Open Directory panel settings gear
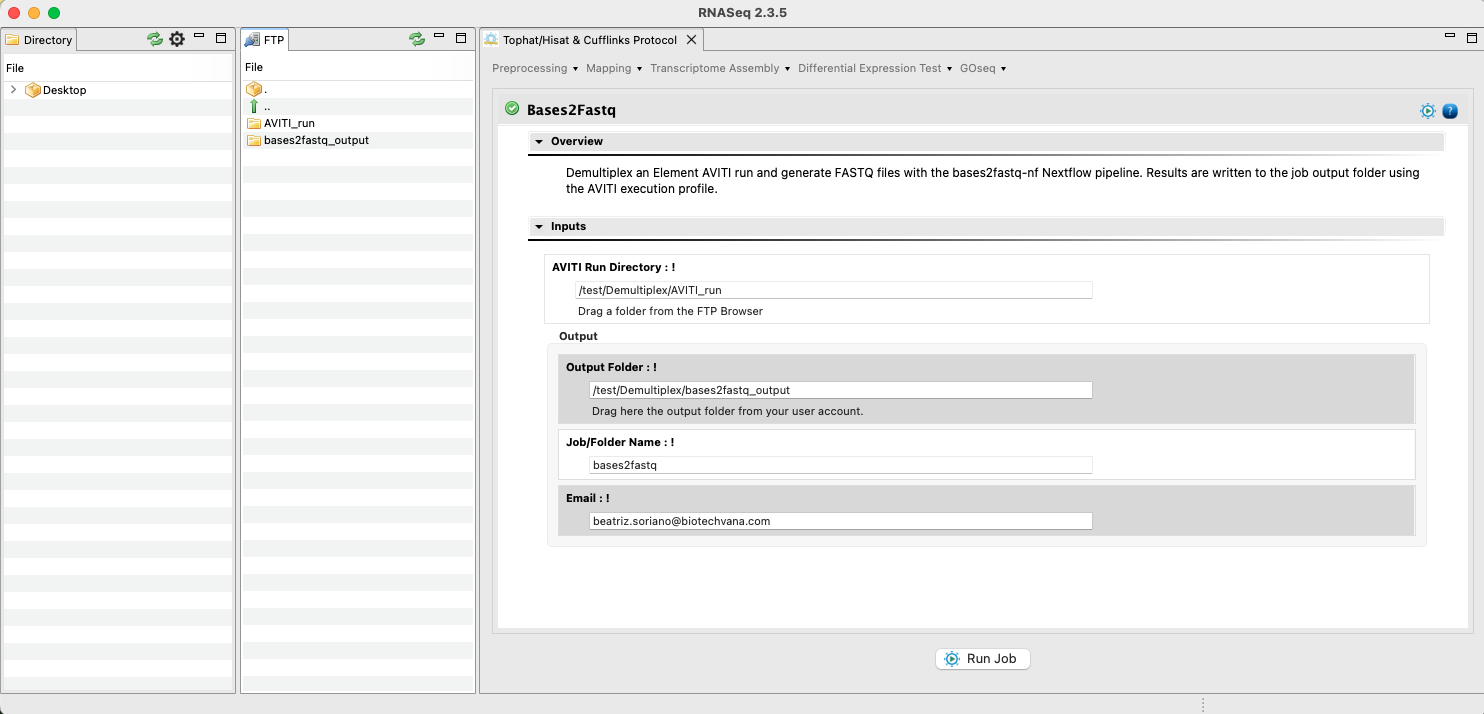This screenshot has width=1484, height=714. click(177, 39)
